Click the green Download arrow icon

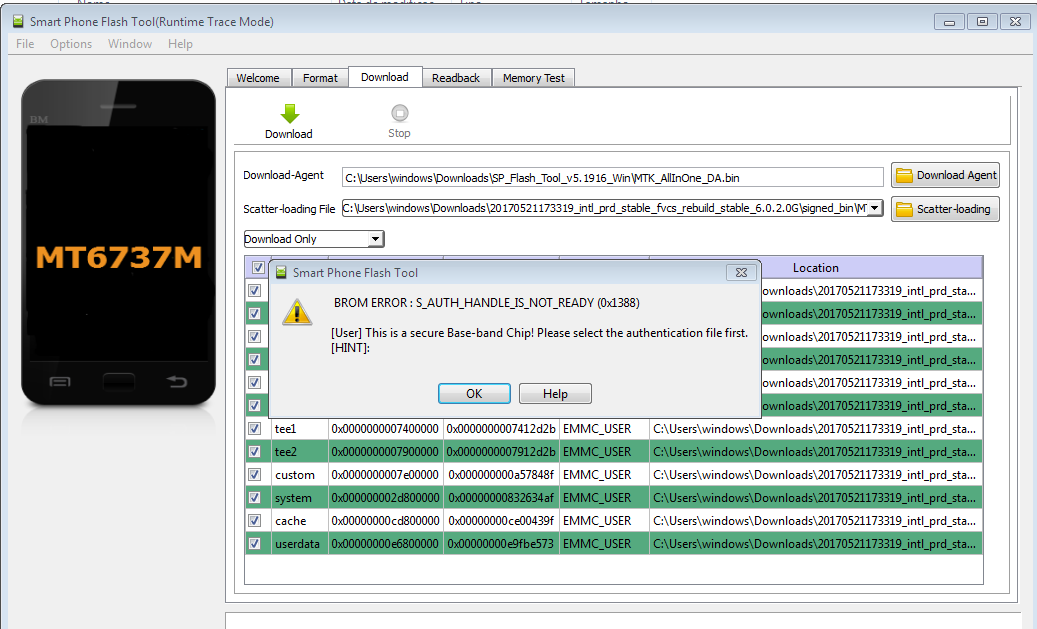289,113
